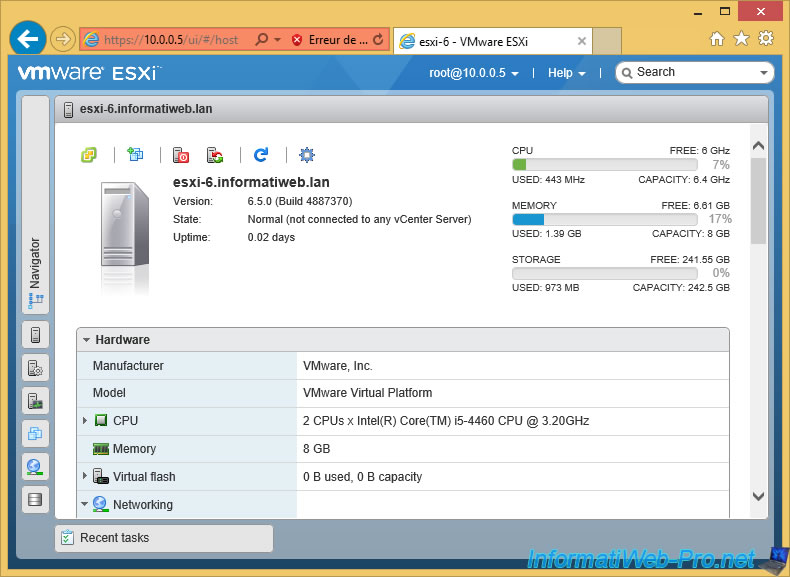Viewport: 790px width, 577px height.
Task: Click the certificate error red icon
Action: [x=297, y=40]
